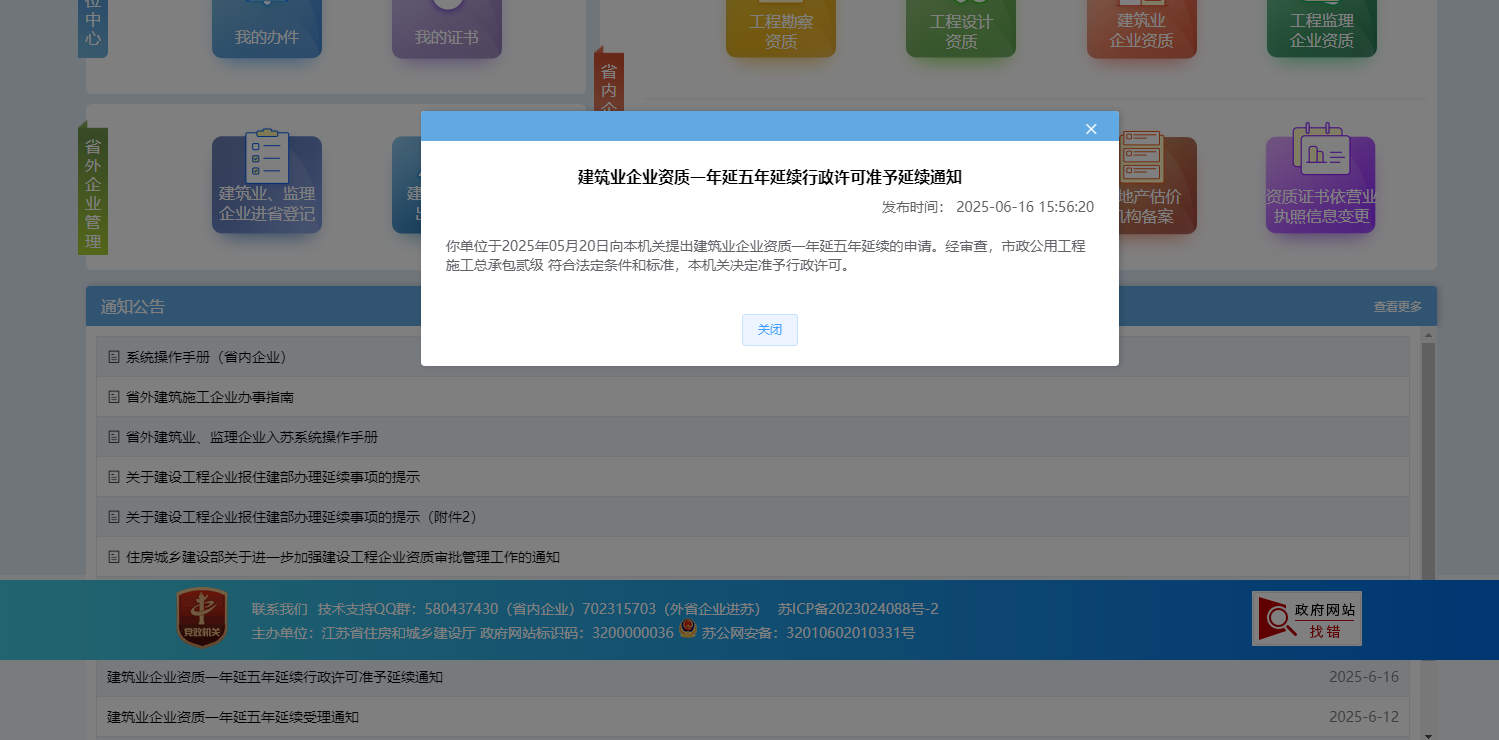Click the 政府网站找错 badge

coord(1306,618)
